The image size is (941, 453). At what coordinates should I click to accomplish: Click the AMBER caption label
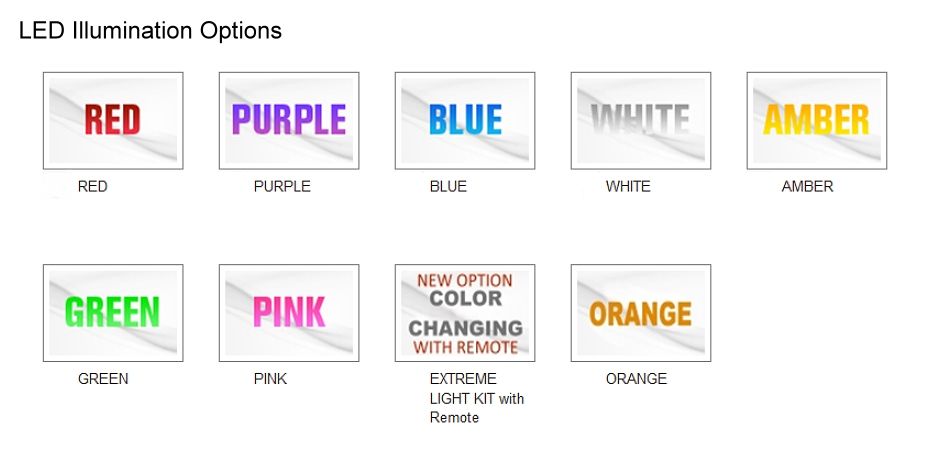(807, 187)
